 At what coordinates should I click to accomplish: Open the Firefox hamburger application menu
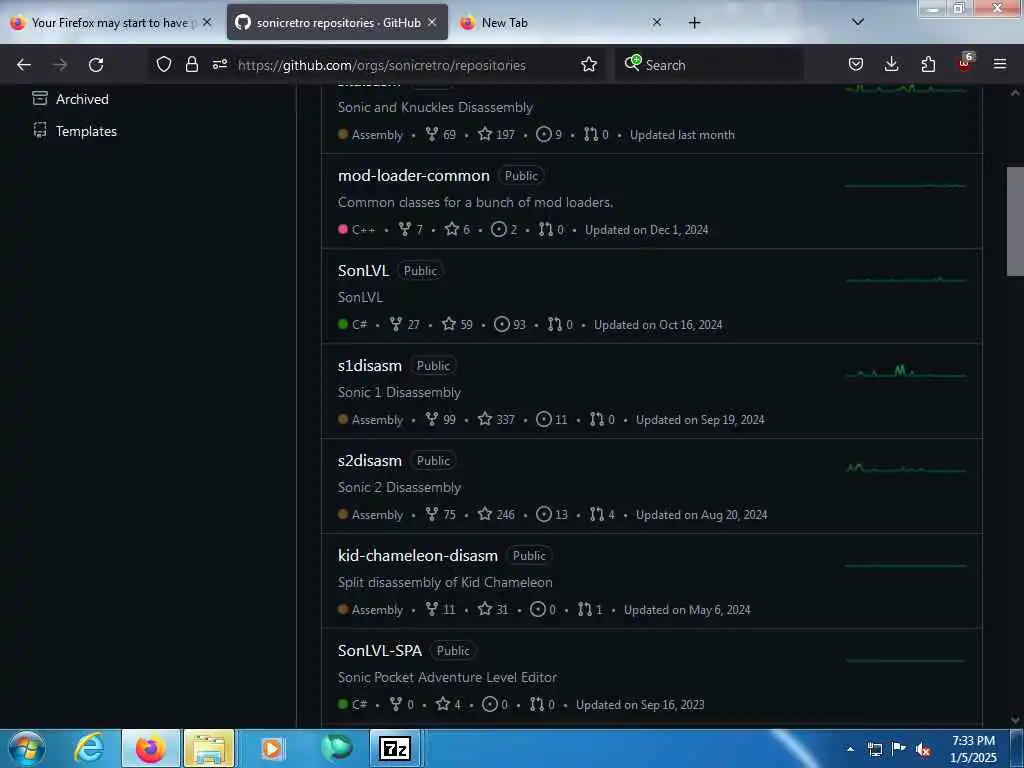click(1000, 64)
